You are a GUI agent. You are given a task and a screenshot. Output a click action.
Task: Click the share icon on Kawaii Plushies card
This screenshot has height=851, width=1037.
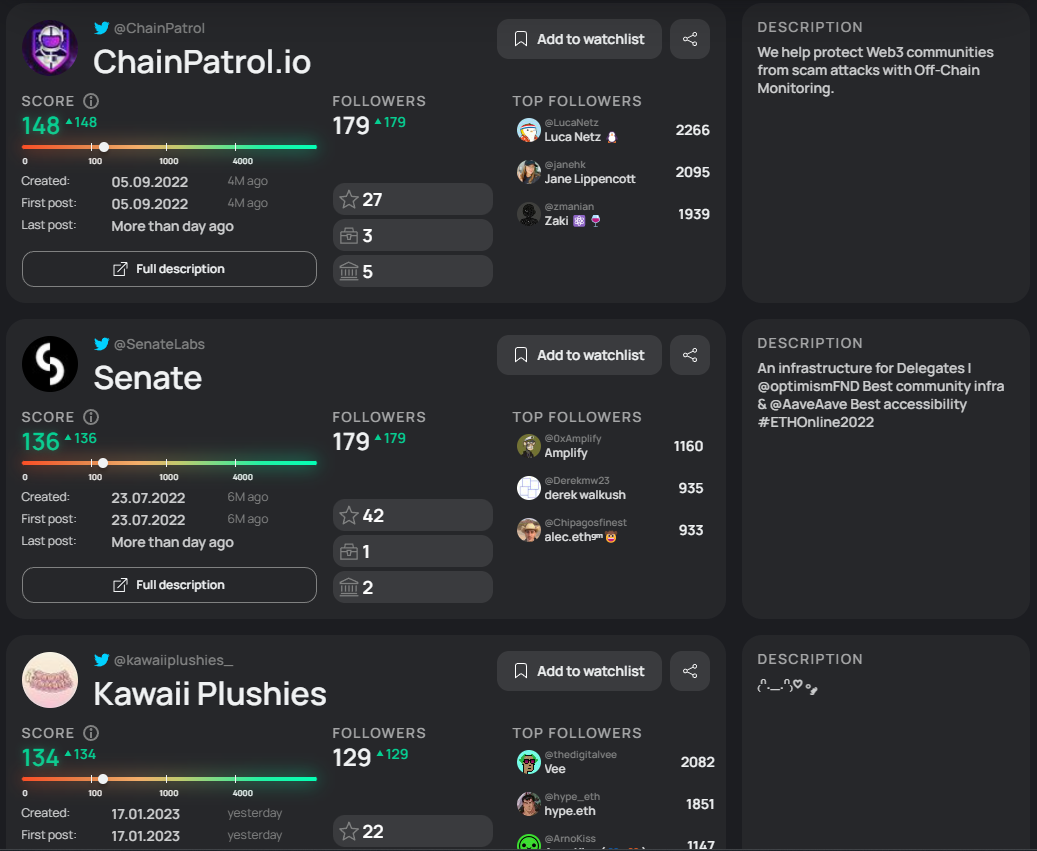click(x=690, y=671)
